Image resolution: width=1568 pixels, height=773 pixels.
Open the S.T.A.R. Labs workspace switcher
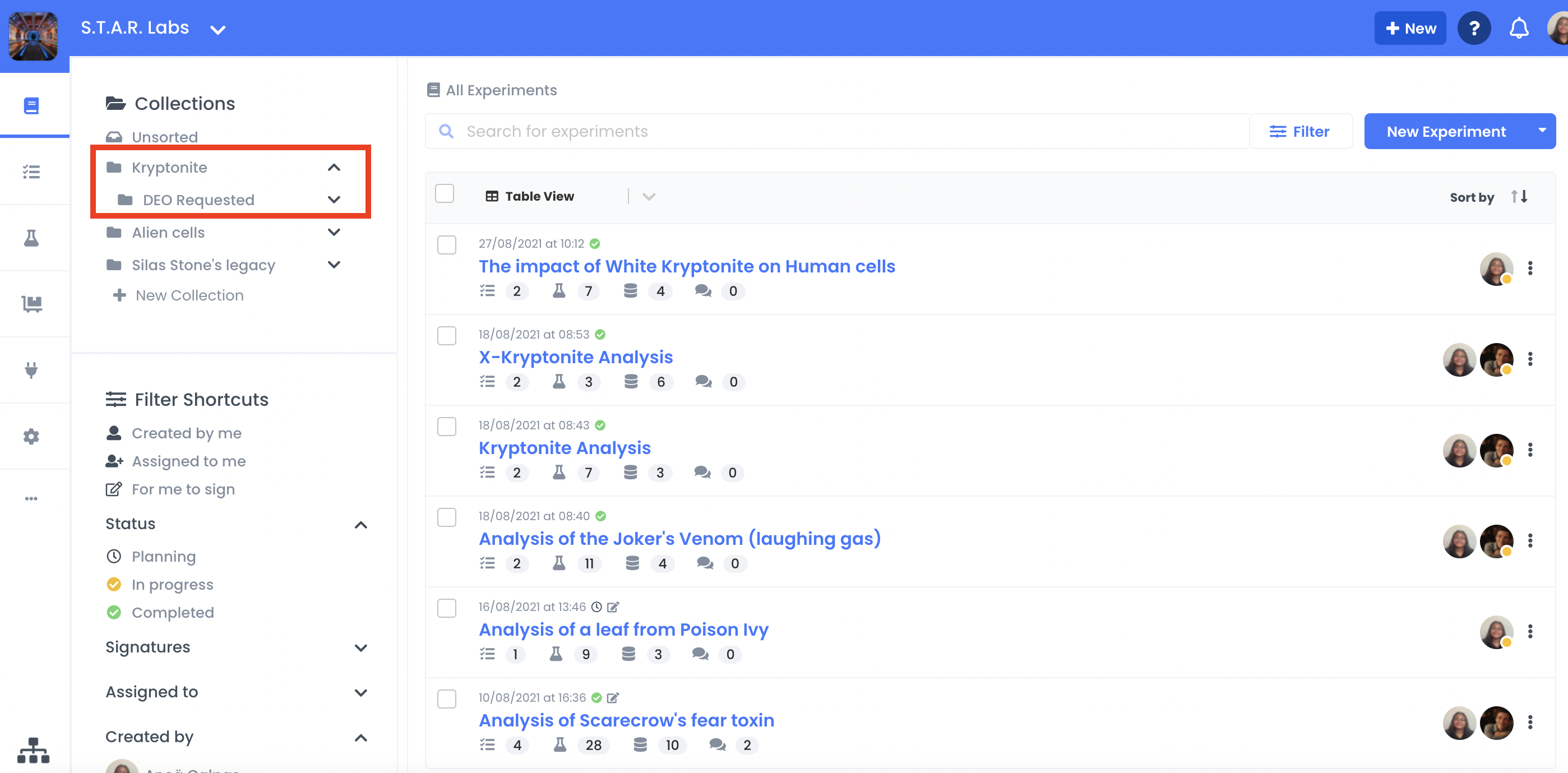(219, 29)
